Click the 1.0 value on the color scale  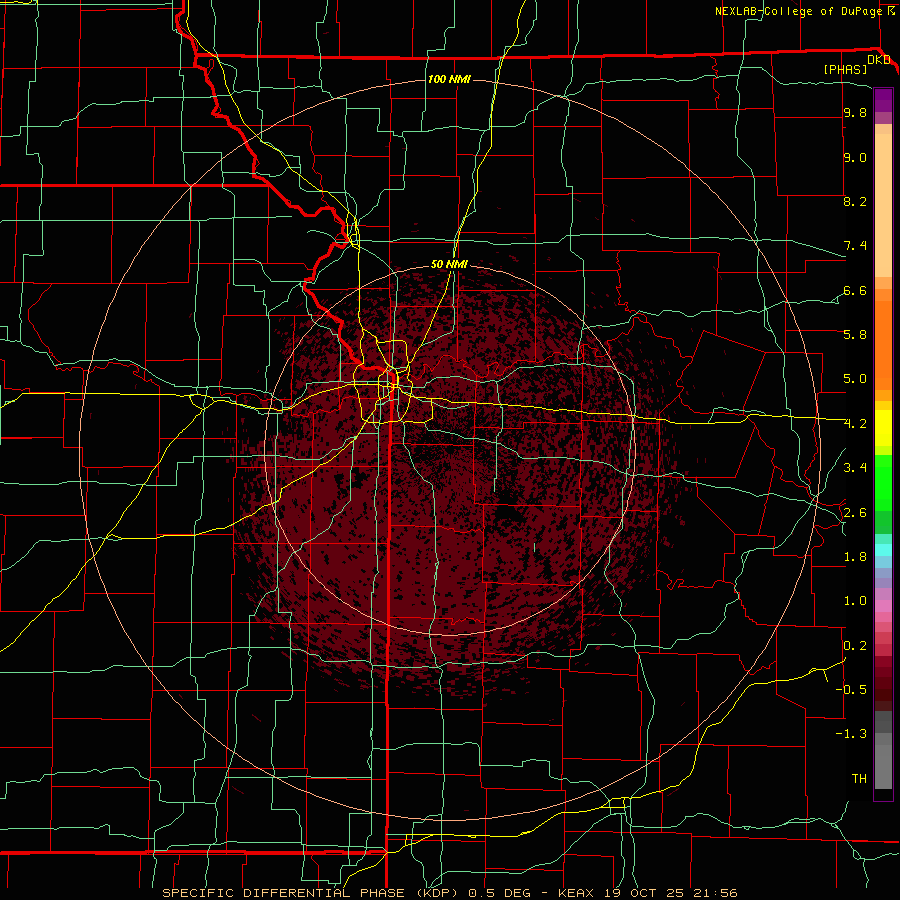tap(855, 600)
